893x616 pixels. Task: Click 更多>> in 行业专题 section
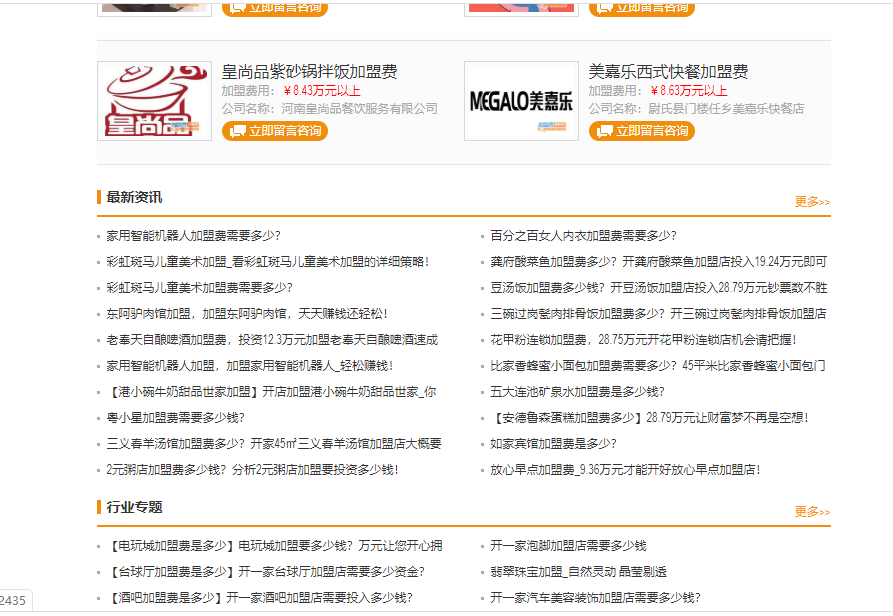(812, 512)
